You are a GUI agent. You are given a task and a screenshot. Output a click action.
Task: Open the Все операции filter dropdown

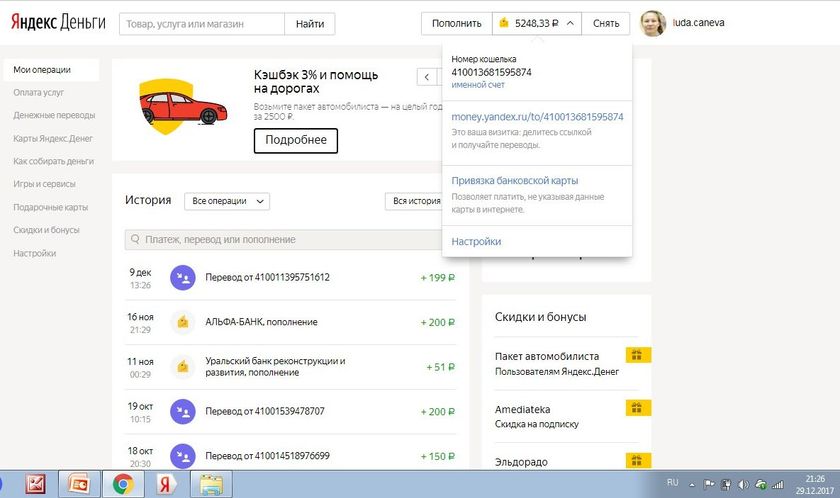(227, 201)
